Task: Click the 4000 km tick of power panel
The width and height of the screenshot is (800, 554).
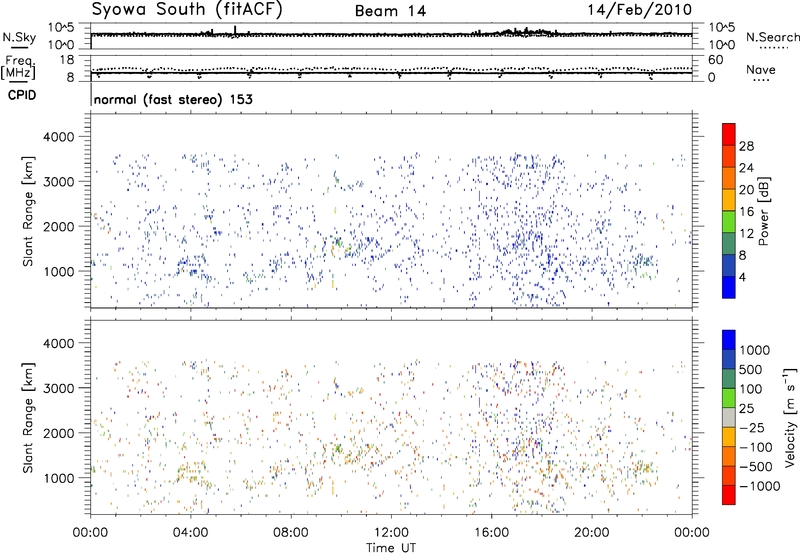Action: tap(59, 137)
